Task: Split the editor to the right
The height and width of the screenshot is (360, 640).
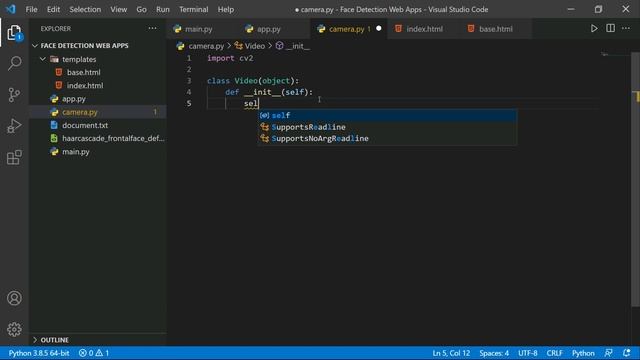Action: click(610, 29)
